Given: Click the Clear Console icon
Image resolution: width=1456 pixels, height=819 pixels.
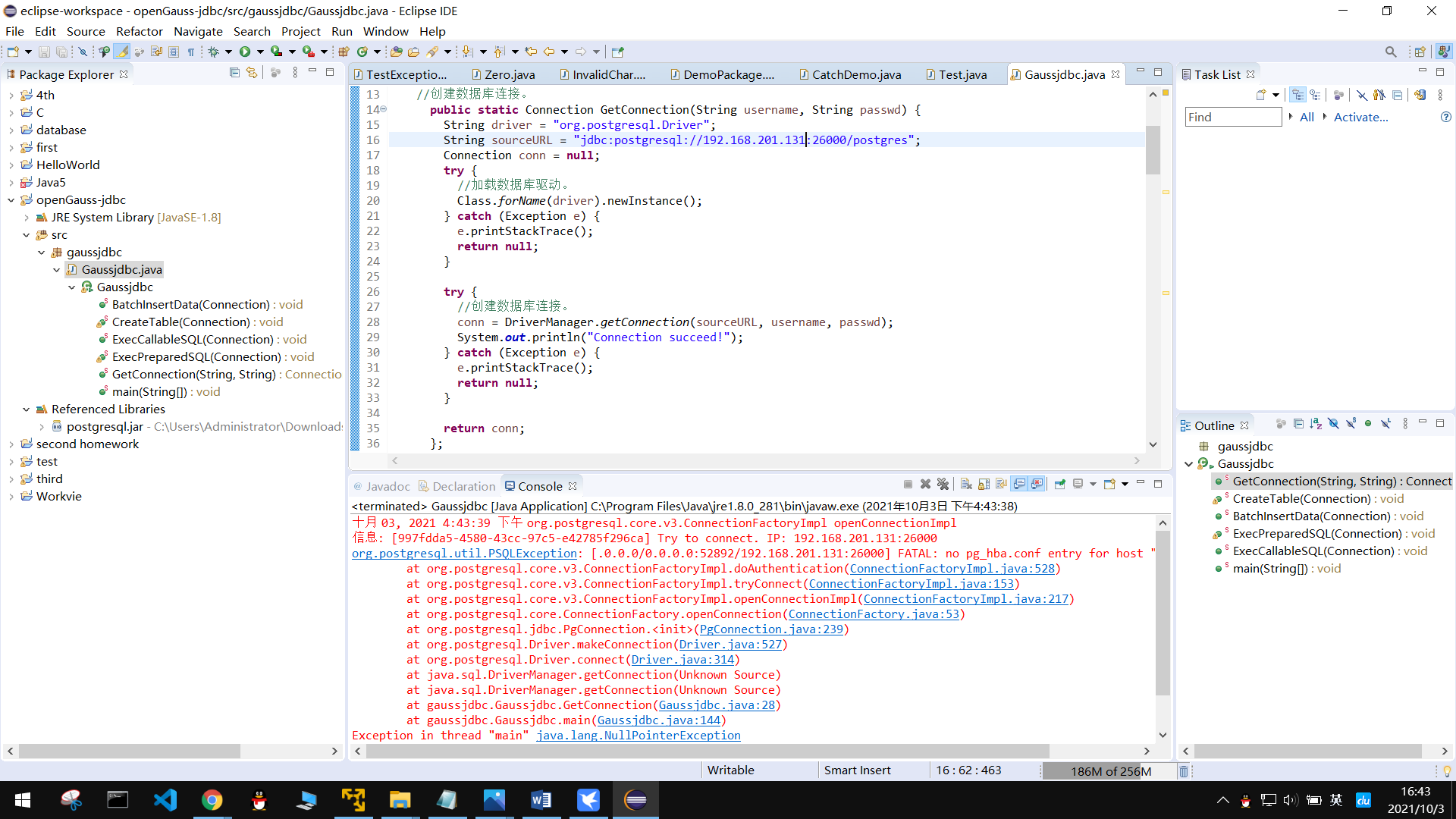Looking at the screenshot, I should coord(966,484).
